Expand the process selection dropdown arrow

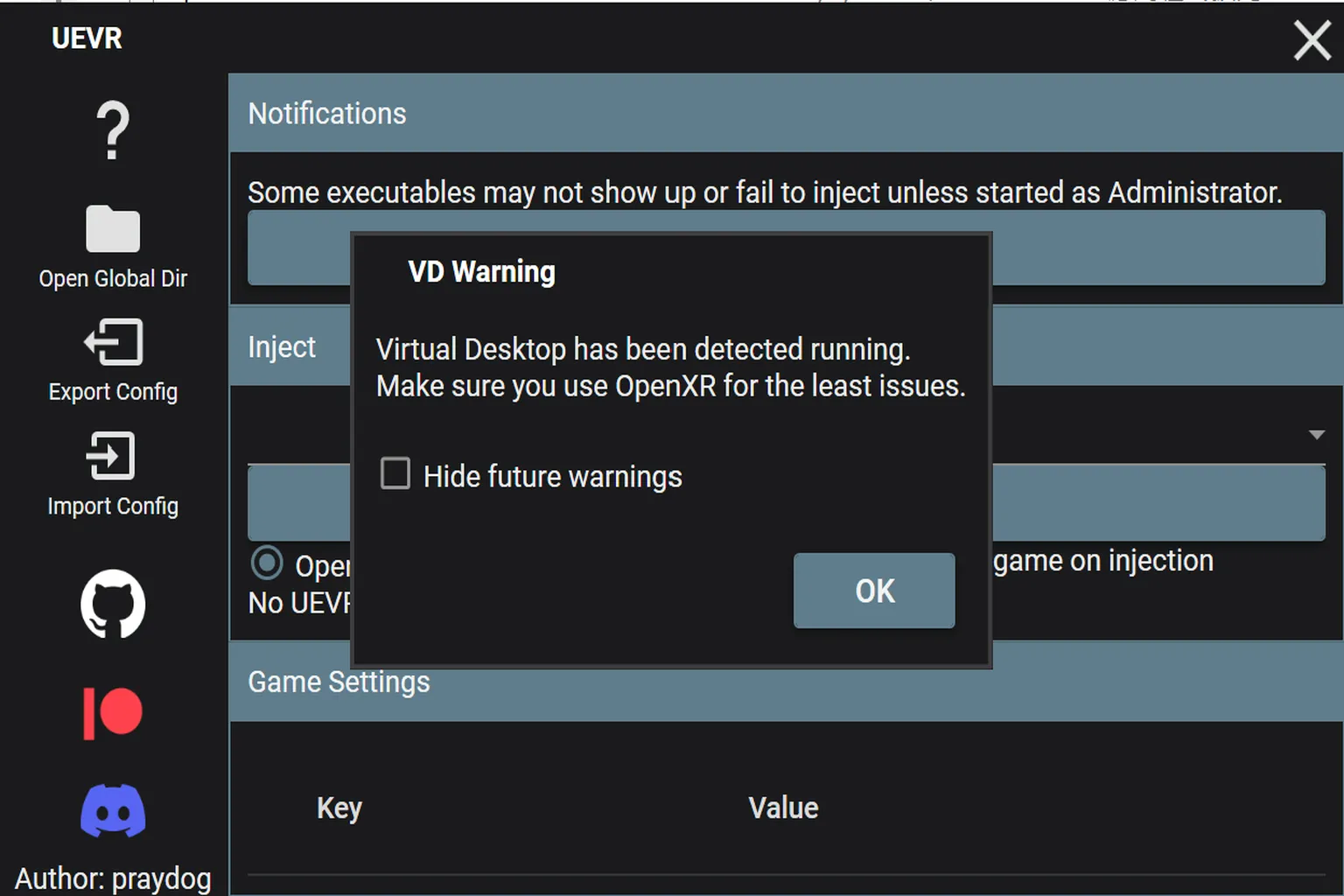1316,435
